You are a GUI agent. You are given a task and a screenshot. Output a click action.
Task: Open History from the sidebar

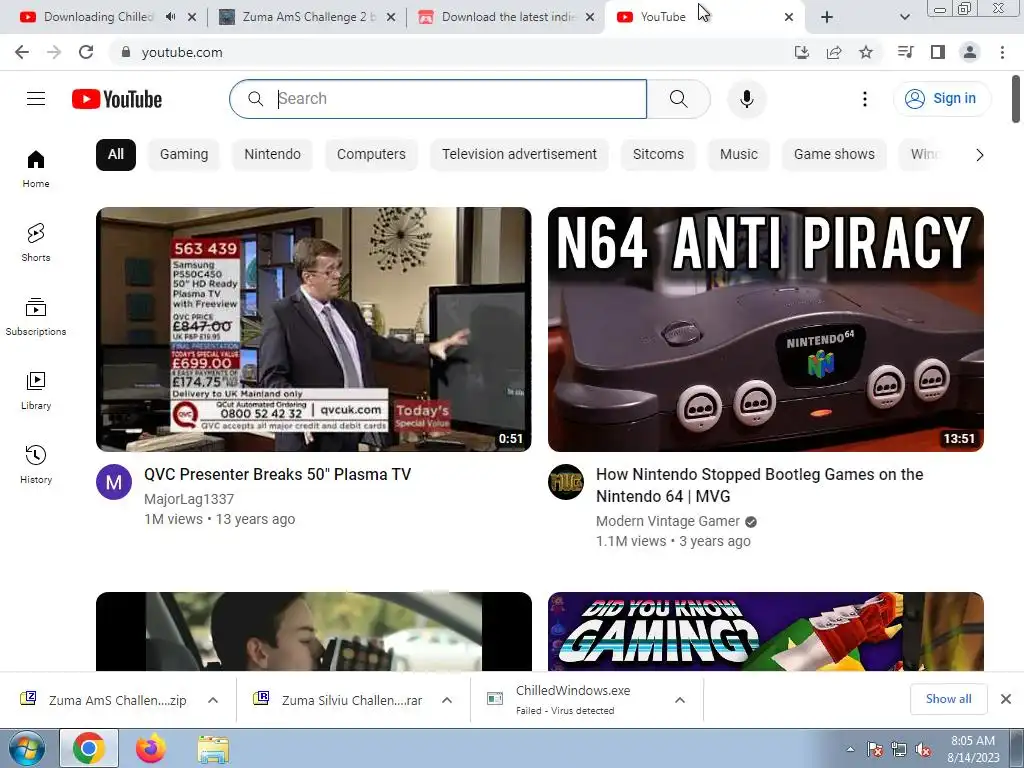click(36, 464)
